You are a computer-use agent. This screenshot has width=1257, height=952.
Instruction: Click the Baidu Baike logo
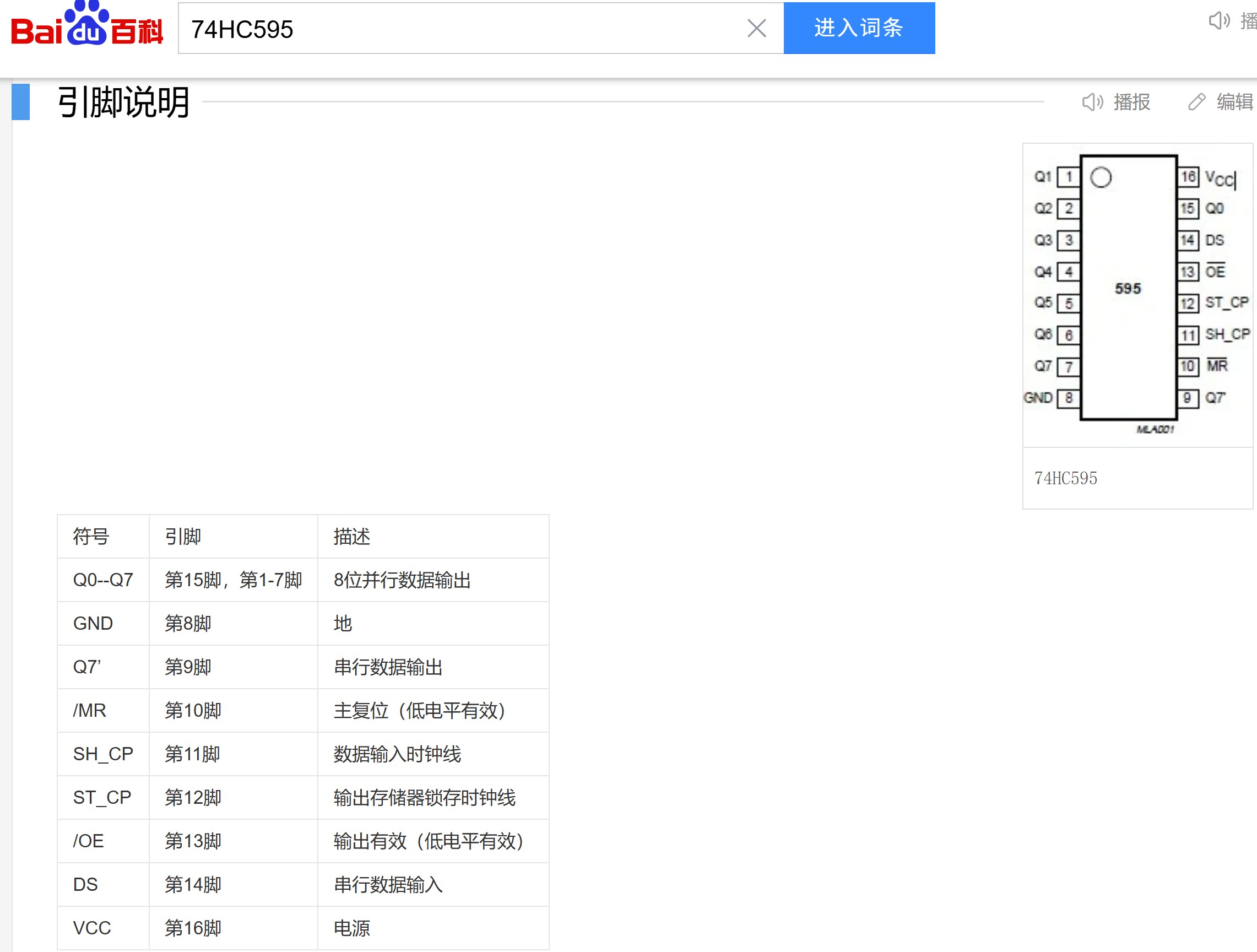(87, 26)
